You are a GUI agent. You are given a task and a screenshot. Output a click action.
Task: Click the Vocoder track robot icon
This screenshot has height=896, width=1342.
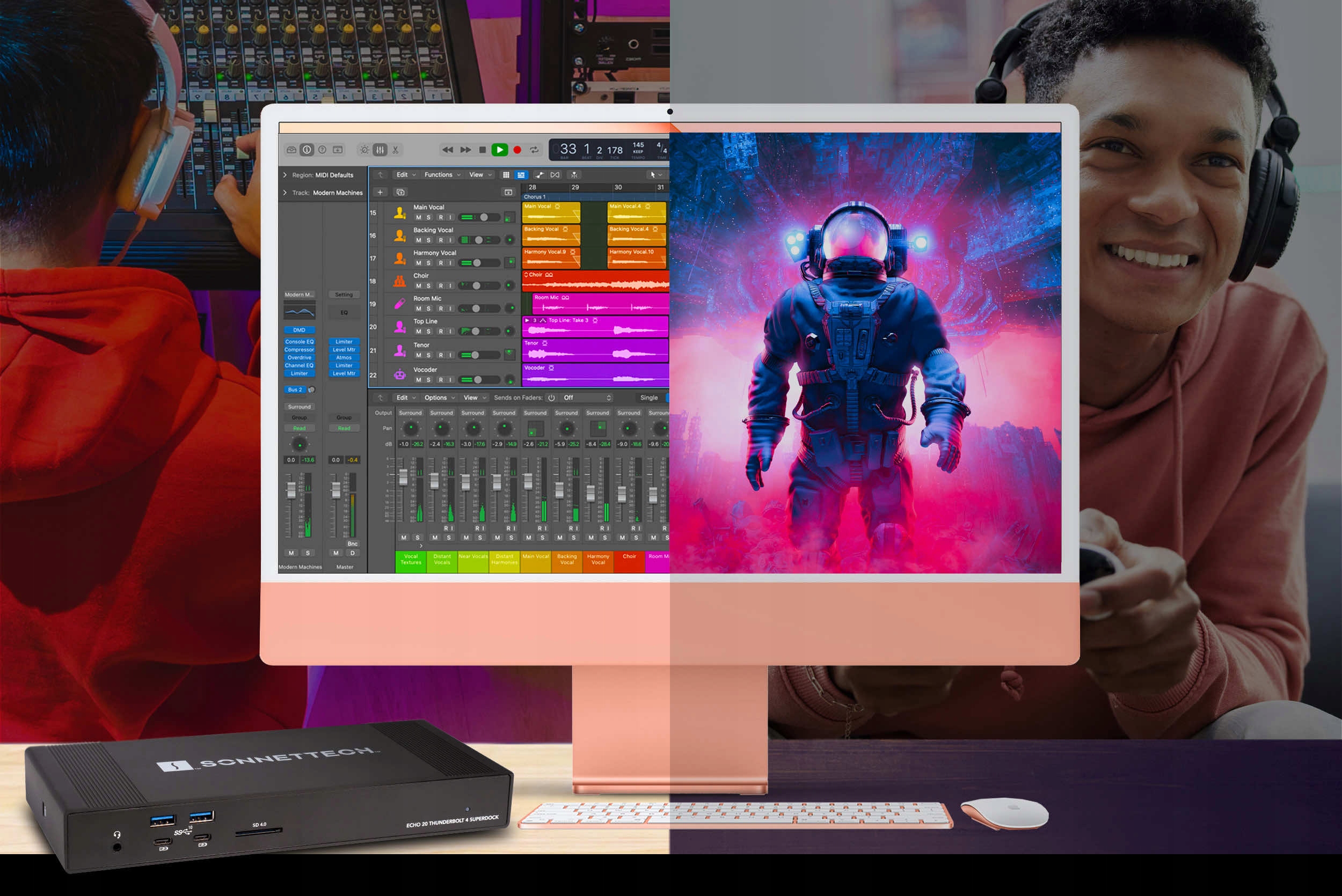[399, 375]
